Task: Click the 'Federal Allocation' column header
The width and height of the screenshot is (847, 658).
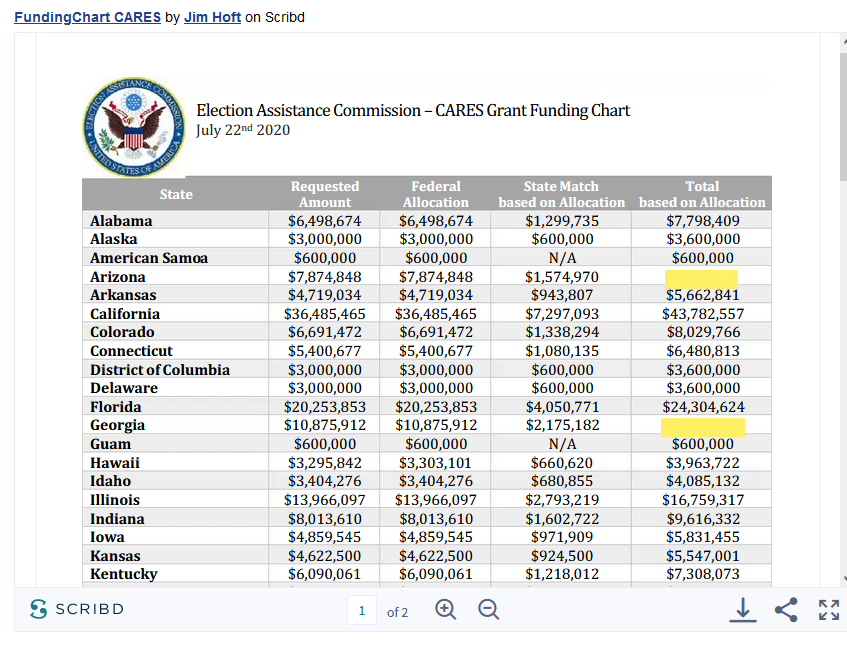Action: (x=436, y=194)
